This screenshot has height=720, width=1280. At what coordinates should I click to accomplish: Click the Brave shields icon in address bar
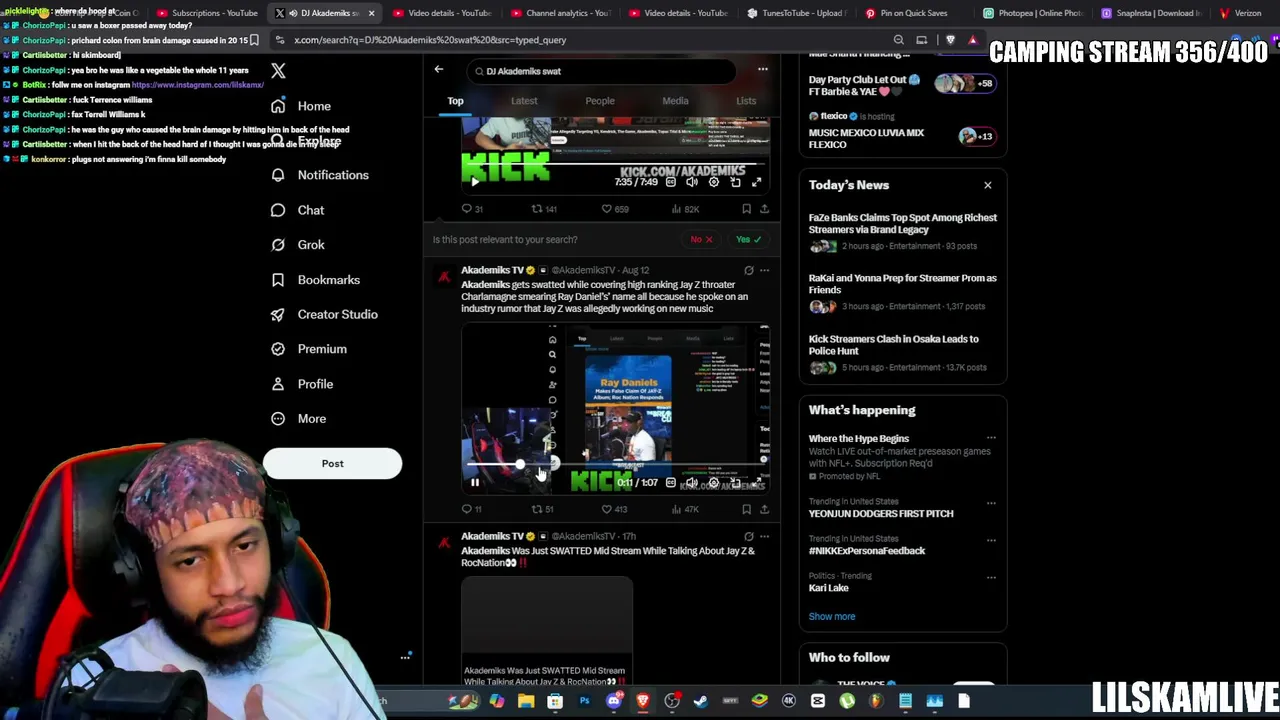point(950,40)
